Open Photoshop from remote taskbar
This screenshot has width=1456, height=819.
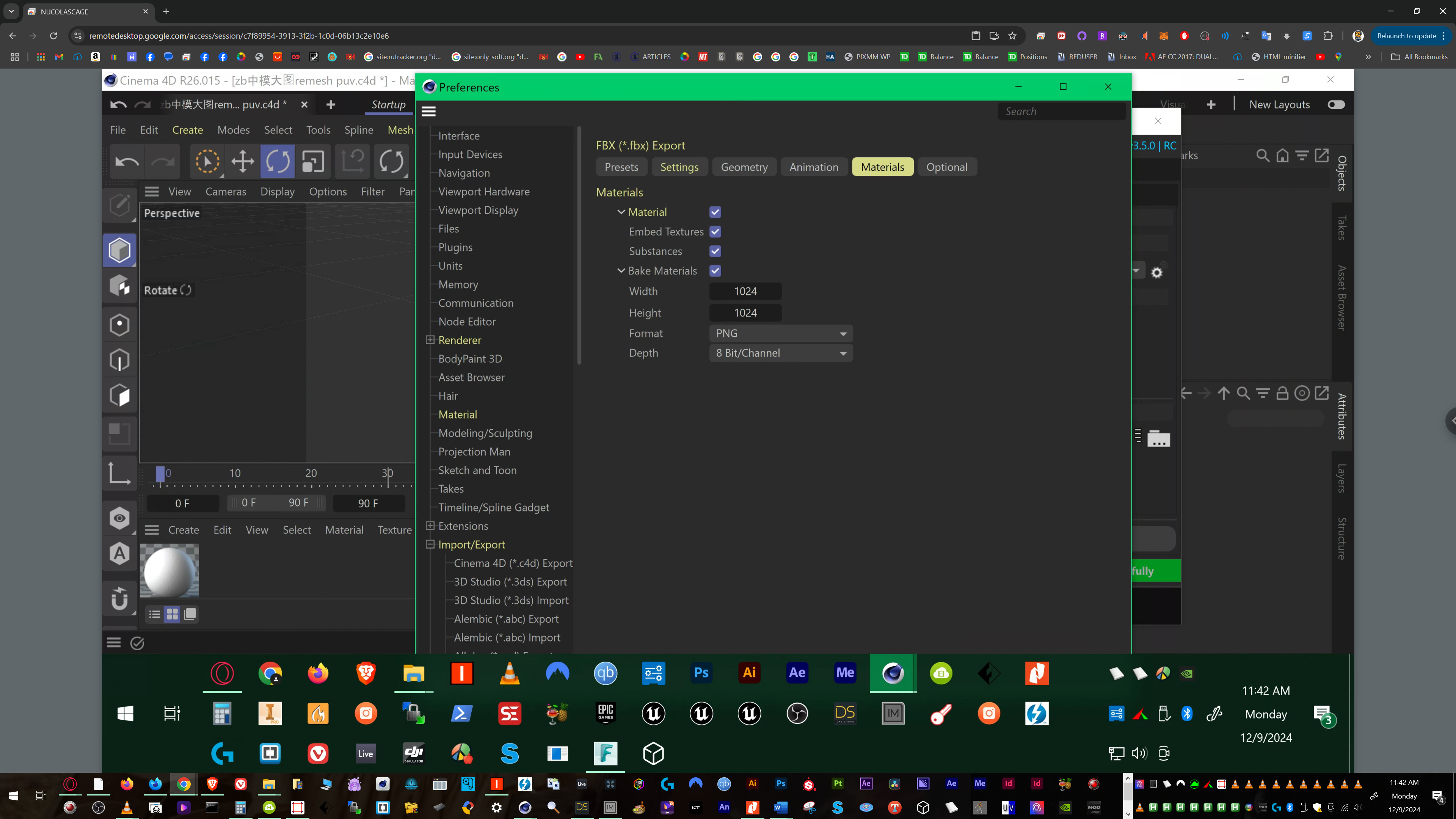point(701,673)
